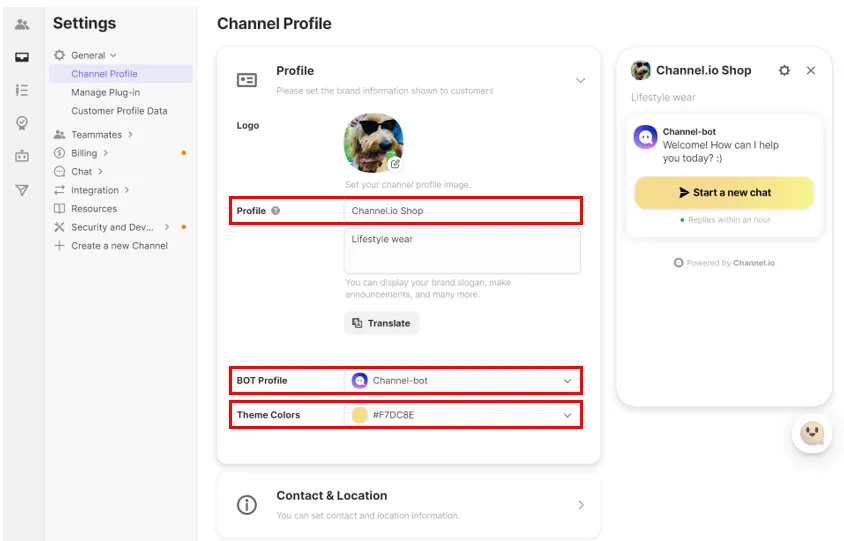Open Teammates settings item
Image resolution: width=844 pixels, height=541 pixels.
[96, 135]
